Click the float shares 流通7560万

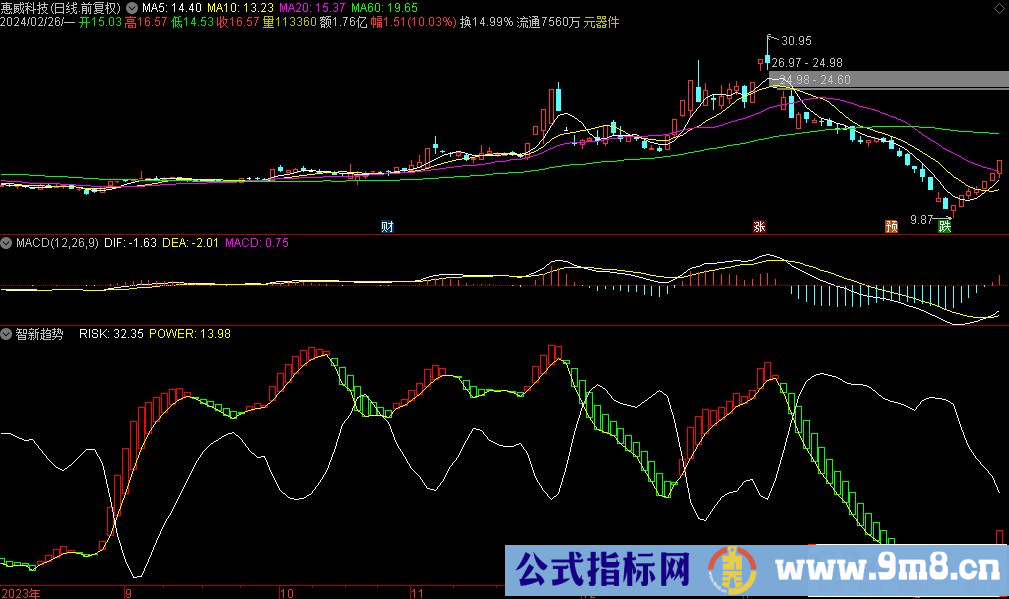pos(548,23)
